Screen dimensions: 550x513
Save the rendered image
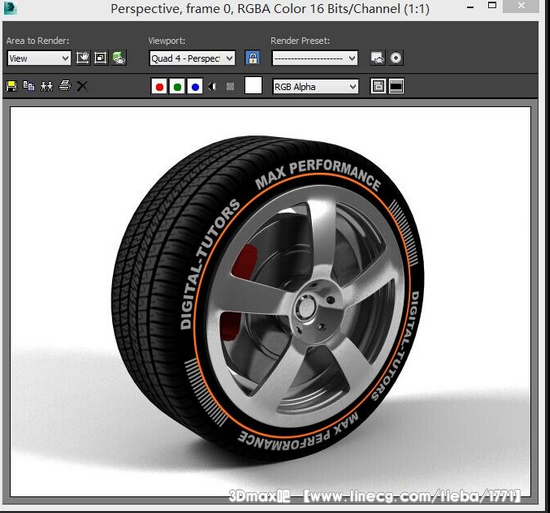(x=12, y=86)
